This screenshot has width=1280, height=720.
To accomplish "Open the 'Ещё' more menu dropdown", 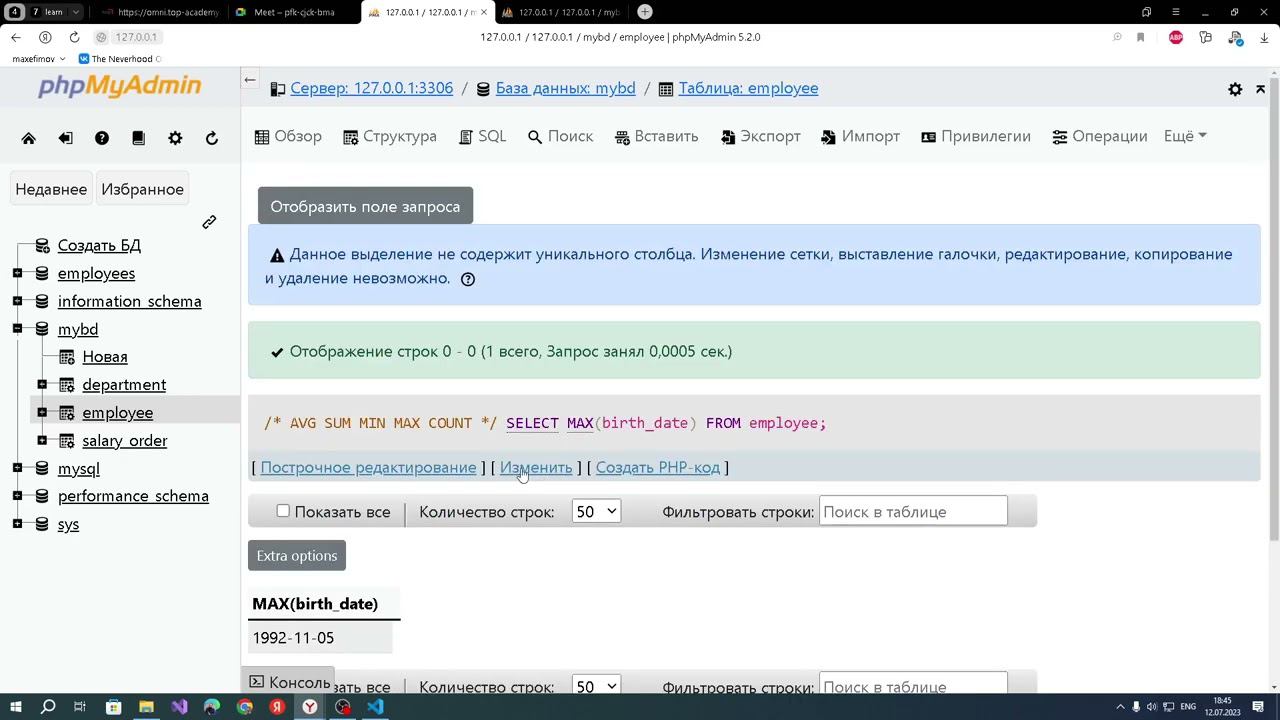I will [x=1185, y=136].
